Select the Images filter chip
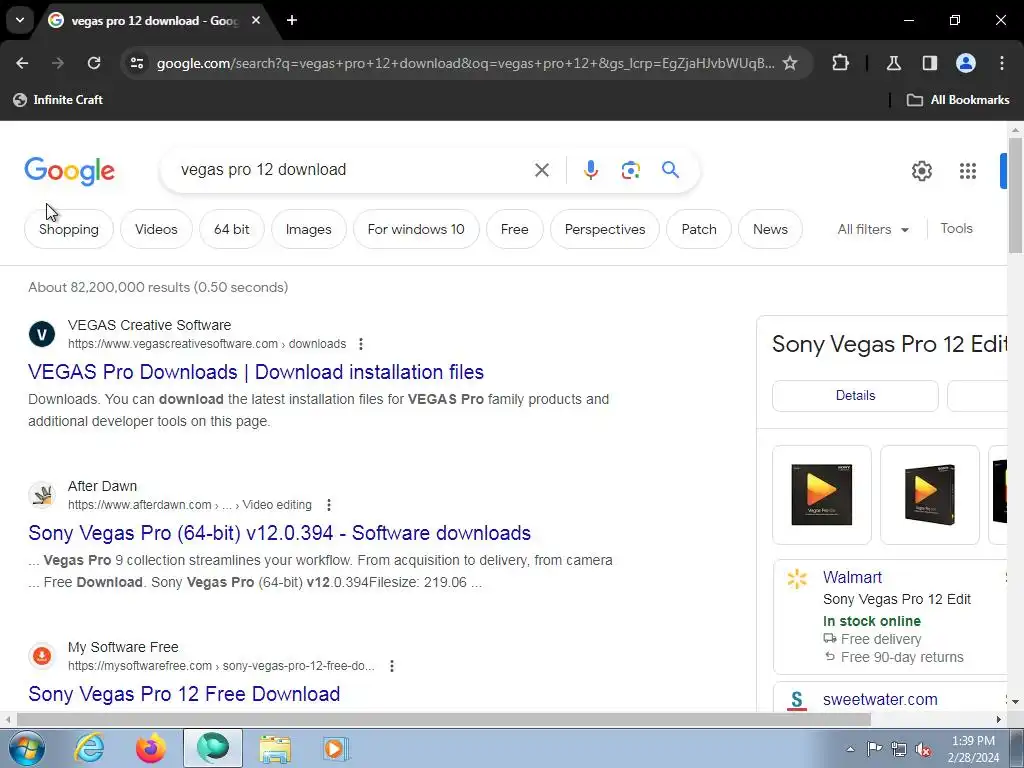The image size is (1024, 768). pyautogui.click(x=308, y=229)
